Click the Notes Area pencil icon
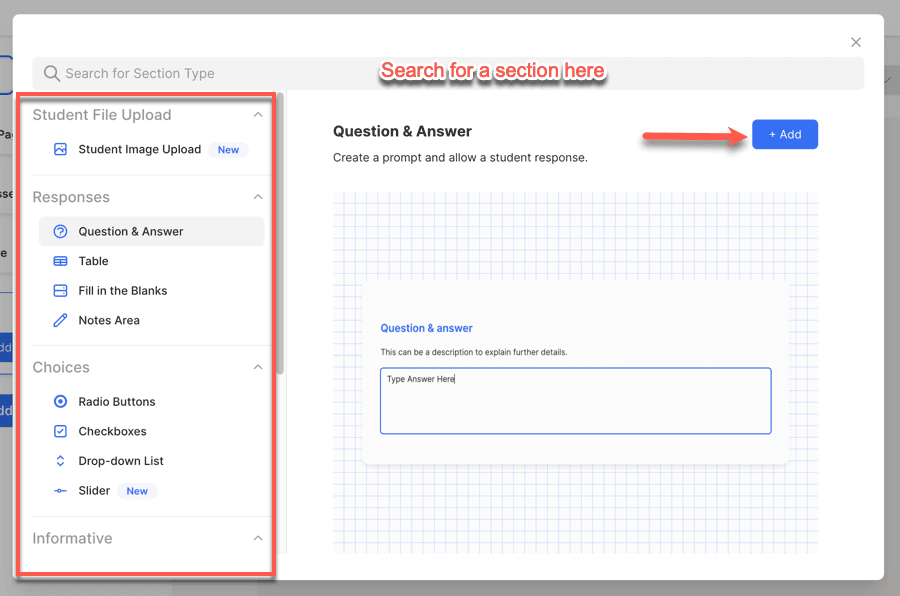 click(x=60, y=321)
